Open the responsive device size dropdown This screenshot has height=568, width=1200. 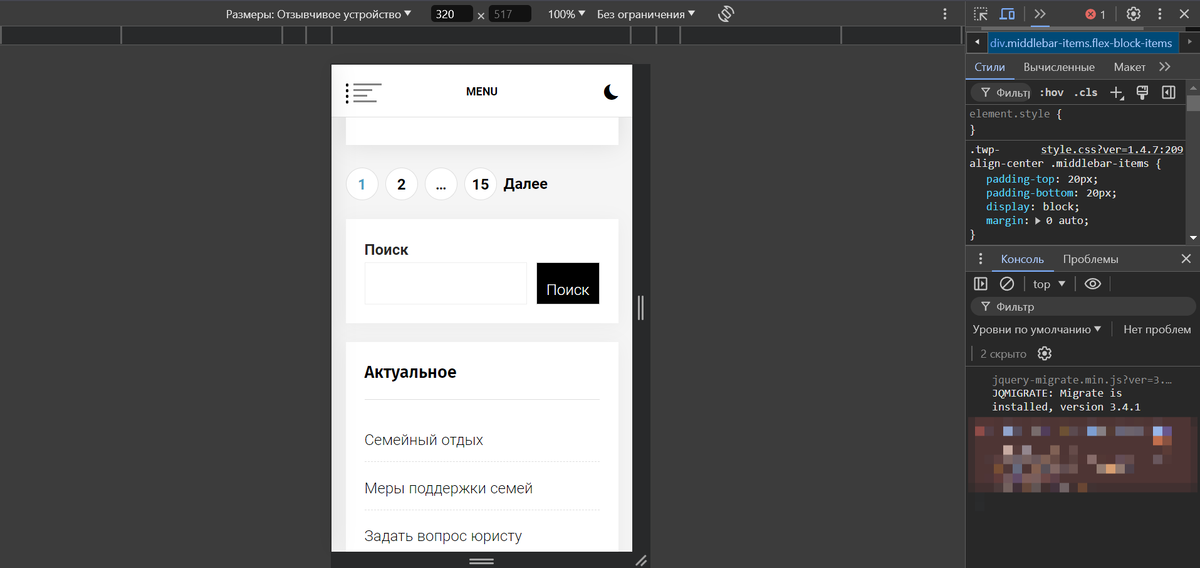[318, 14]
